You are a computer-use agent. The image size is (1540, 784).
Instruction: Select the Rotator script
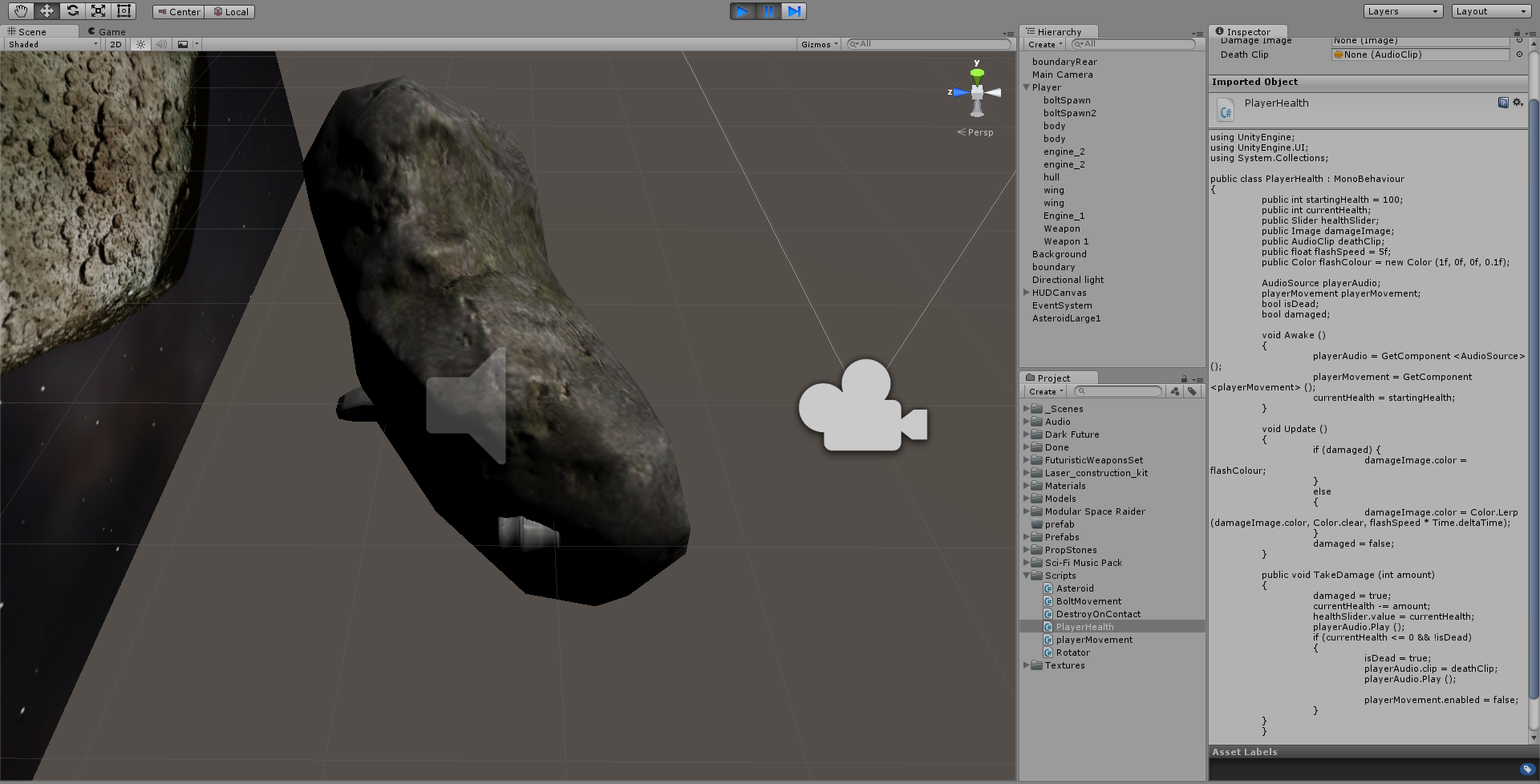[x=1072, y=653]
